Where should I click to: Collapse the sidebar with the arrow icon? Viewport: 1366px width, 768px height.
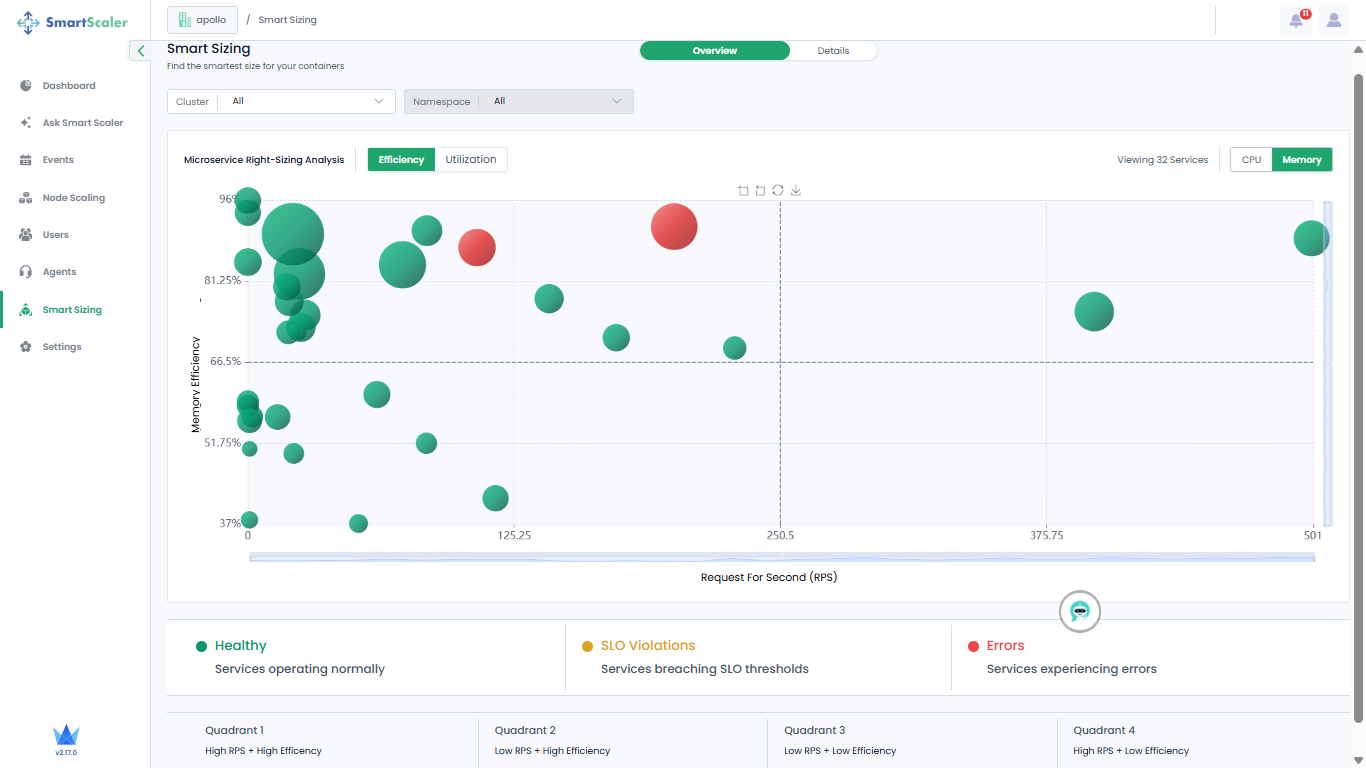[x=141, y=51]
